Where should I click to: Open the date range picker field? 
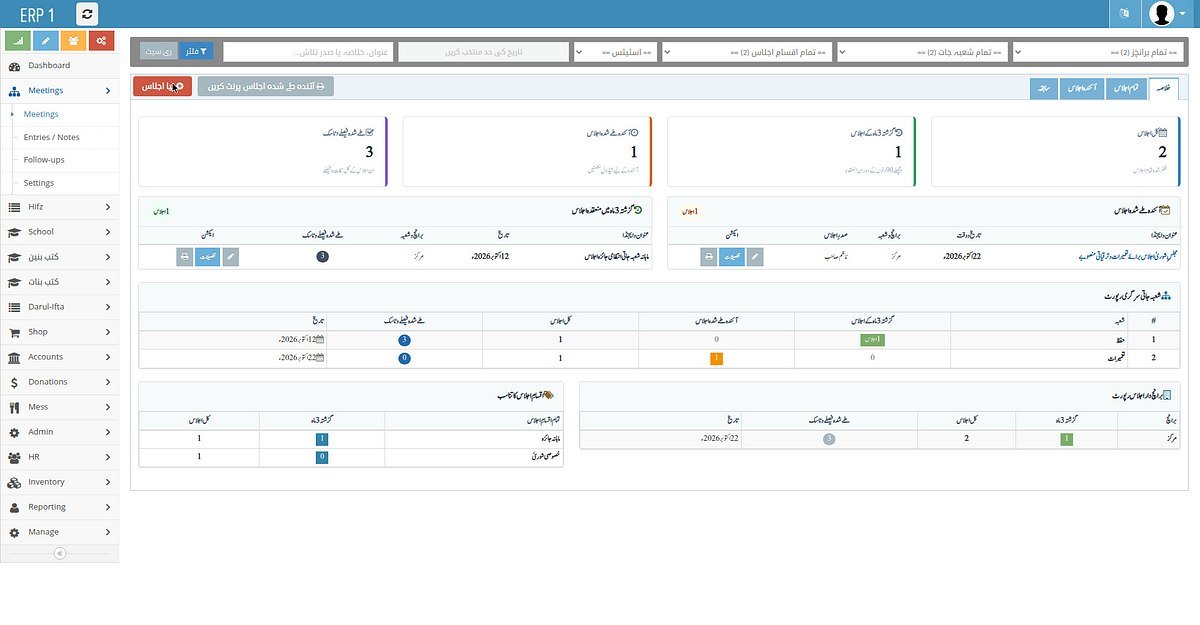pos(483,51)
